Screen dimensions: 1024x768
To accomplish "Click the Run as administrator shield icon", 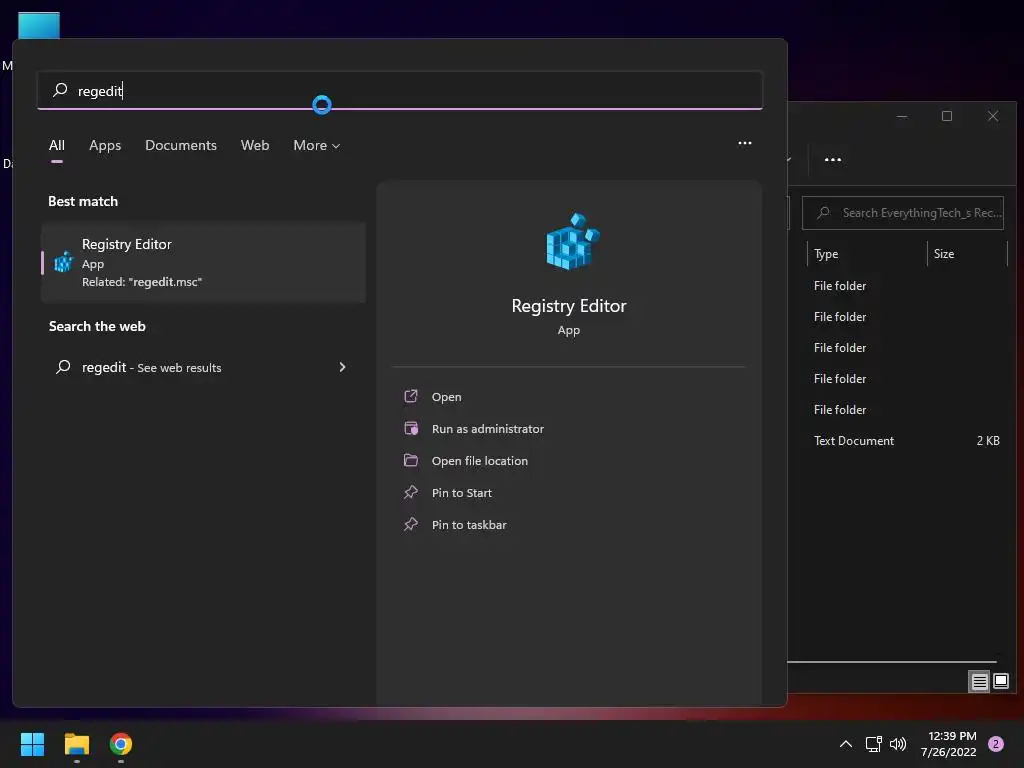I will (x=411, y=428).
